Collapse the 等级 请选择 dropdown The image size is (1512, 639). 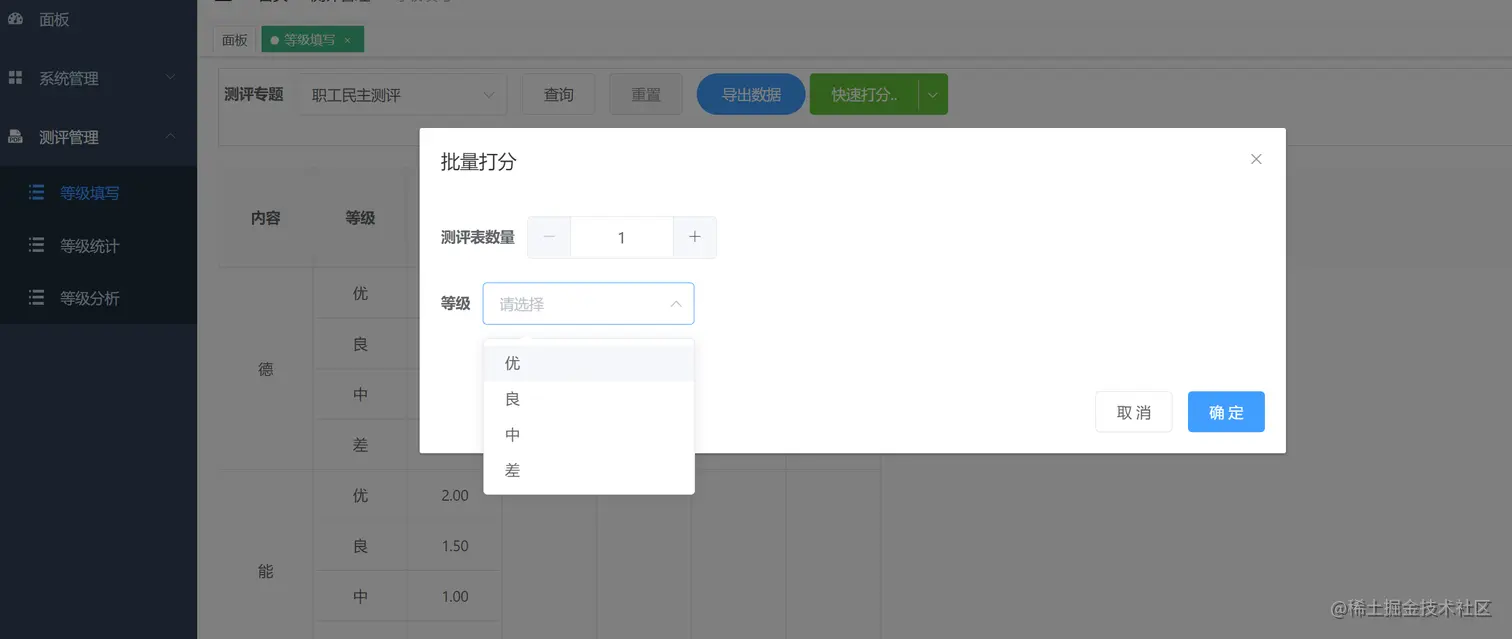point(588,303)
